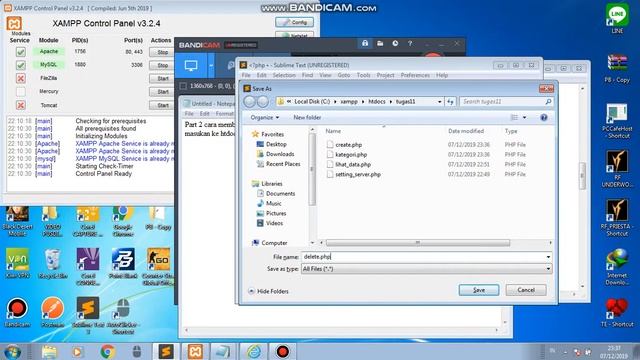Start the FileZilla module in XAMPP

point(162,78)
